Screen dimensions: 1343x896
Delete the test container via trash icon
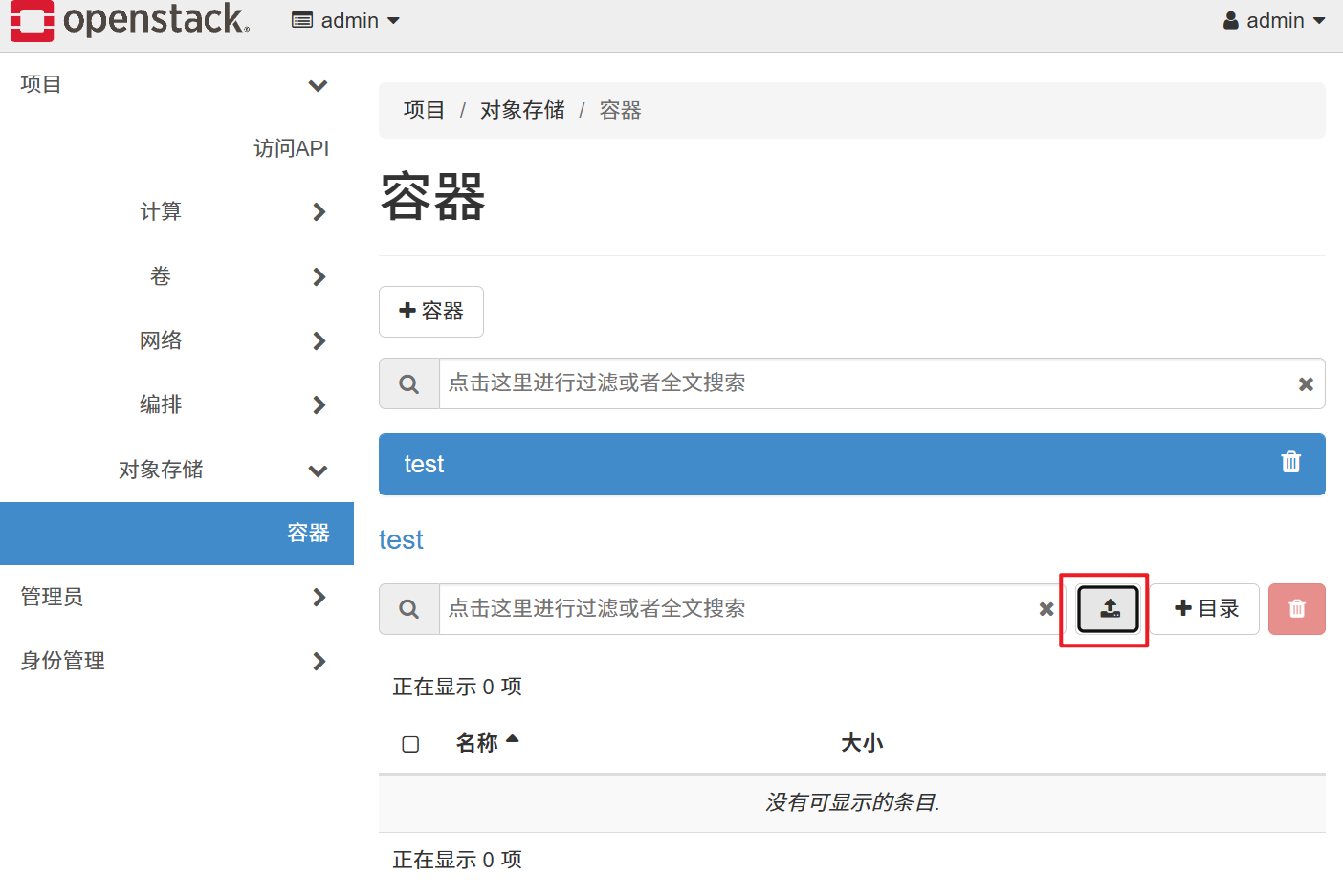1291,463
